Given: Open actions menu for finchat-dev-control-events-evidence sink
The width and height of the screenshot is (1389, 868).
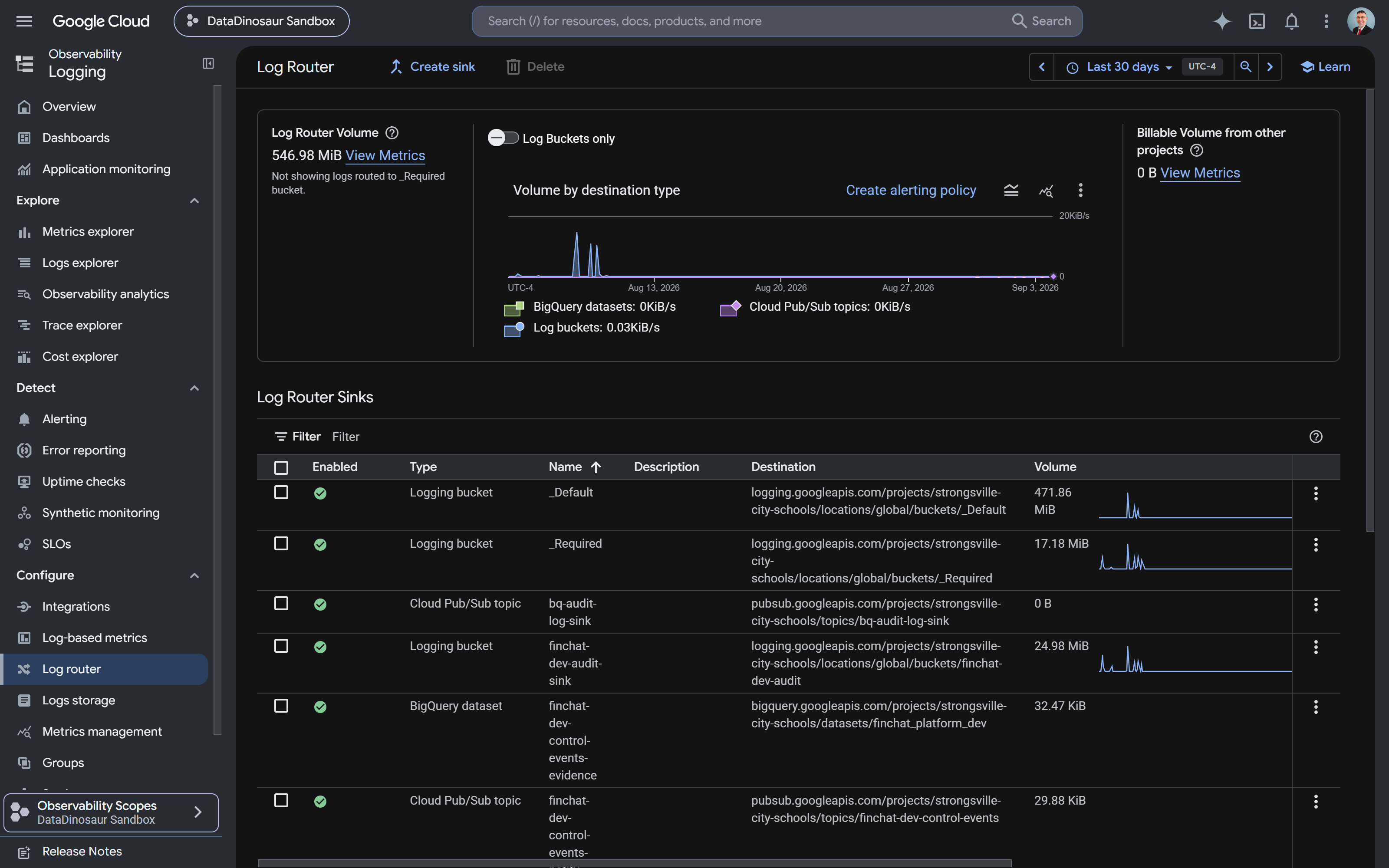Looking at the screenshot, I should coord(1316,707).
